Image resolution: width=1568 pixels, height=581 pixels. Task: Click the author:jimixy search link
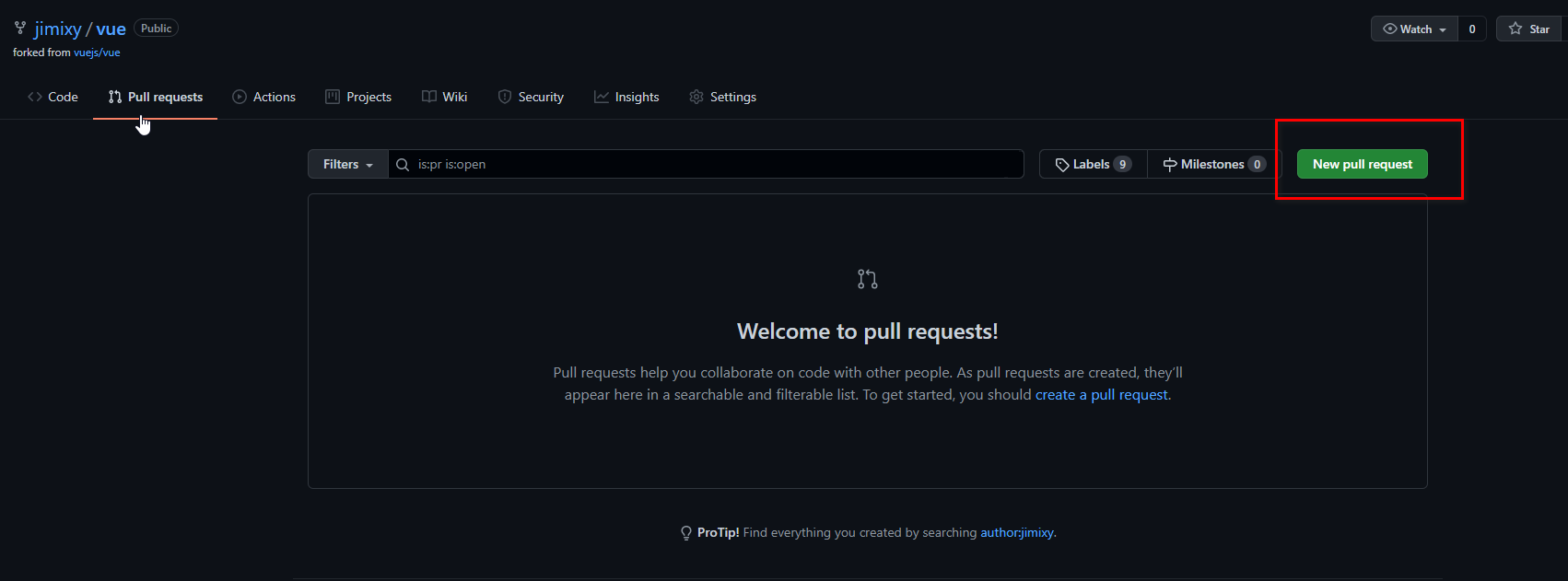point(1017,532)
